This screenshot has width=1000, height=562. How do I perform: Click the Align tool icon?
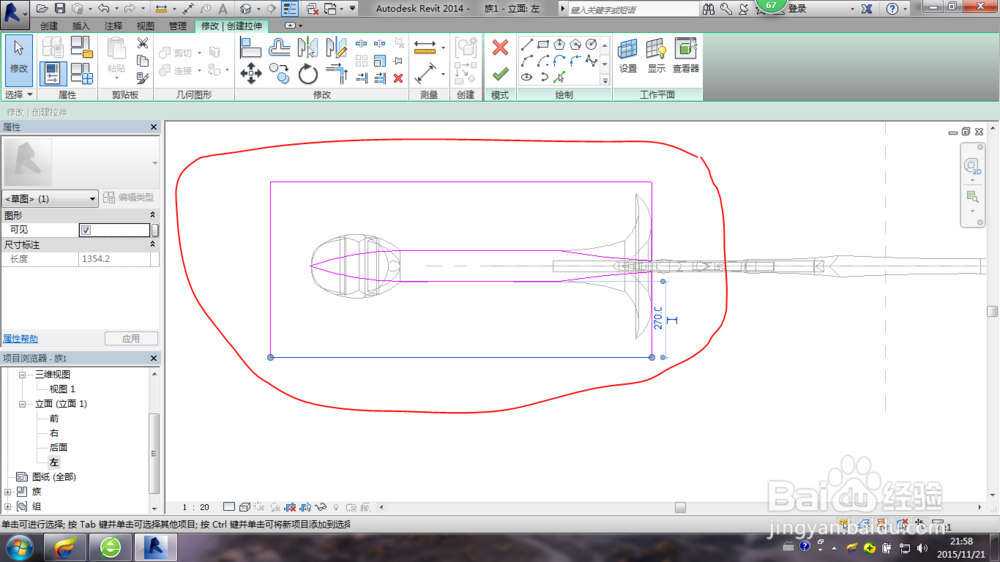tap(251, 48)
